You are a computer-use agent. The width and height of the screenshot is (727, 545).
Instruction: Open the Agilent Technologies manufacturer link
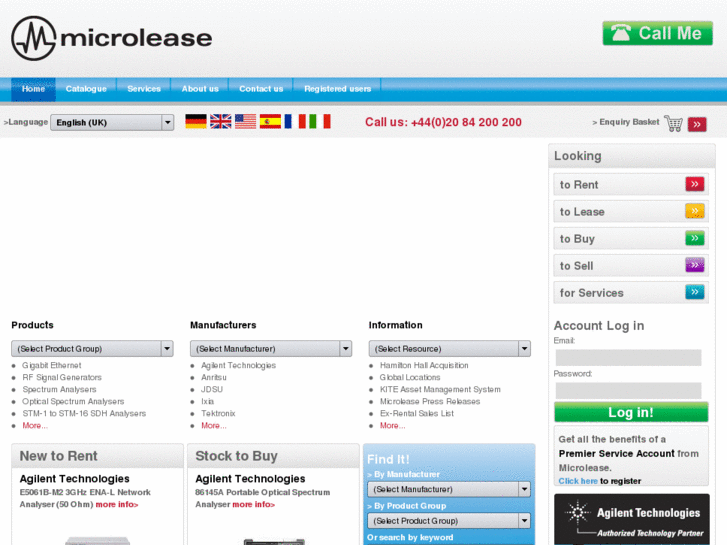(238, 365)
